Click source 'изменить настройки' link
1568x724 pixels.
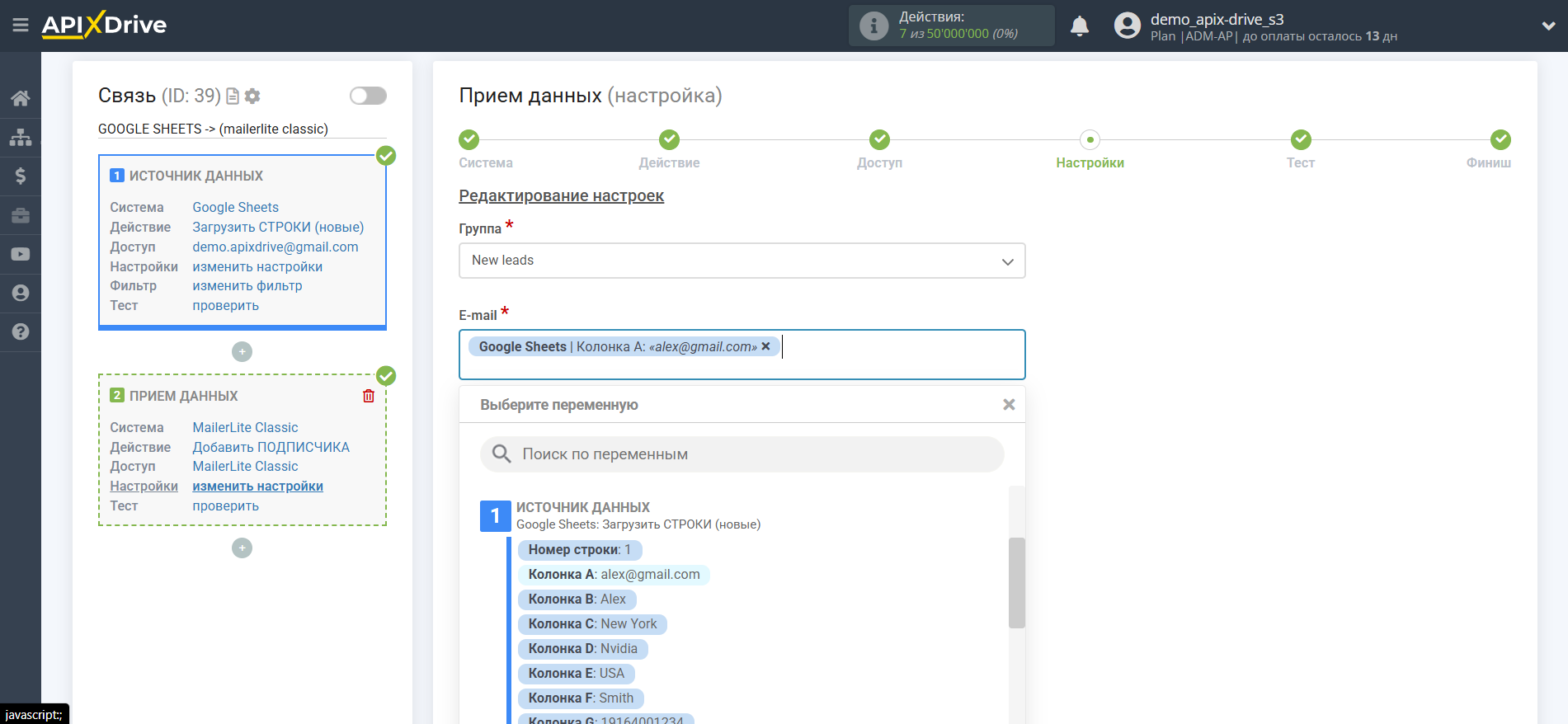coord(257,267)
